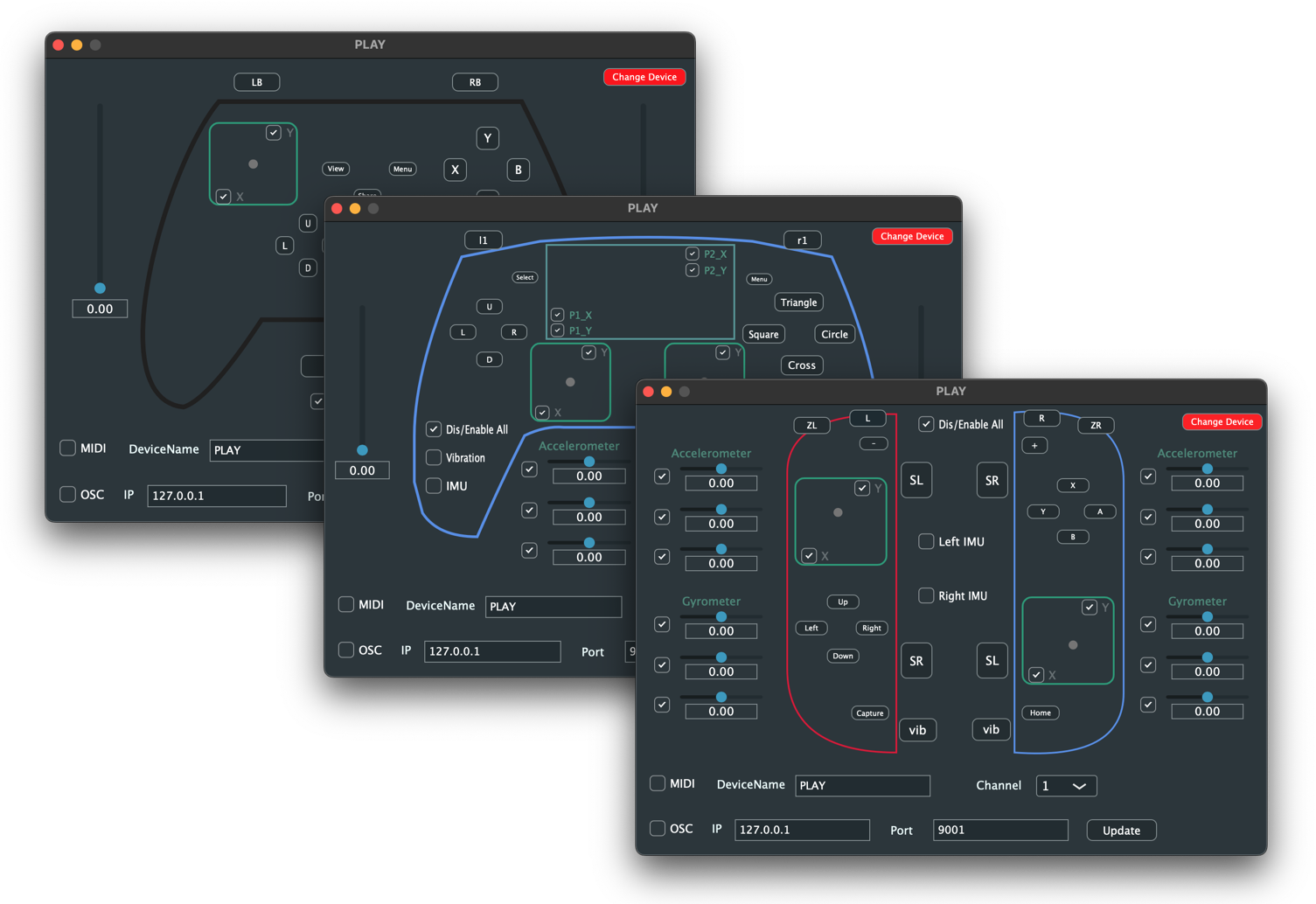Image resolution: width=1316 pixels, height=904 pixels.
Task: Enable MIDI checkbox in front window
Action: [x=658, y=784]
